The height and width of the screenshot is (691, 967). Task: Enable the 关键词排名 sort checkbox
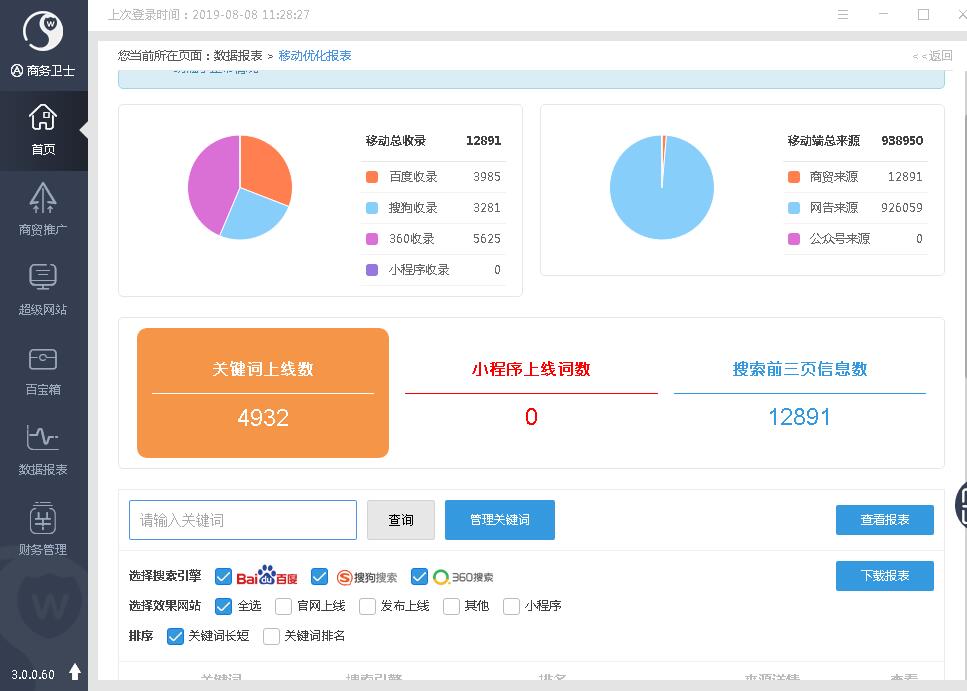(271, 636)
